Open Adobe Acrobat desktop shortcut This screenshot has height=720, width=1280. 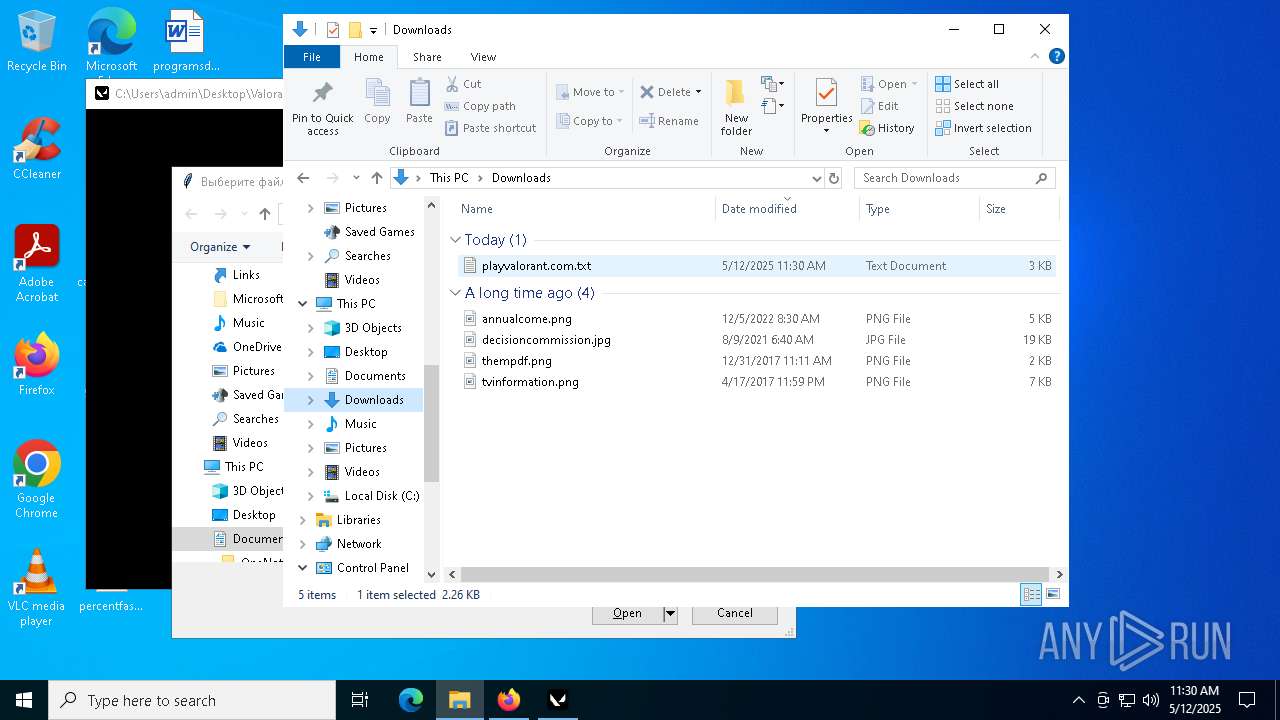point(37,264)
